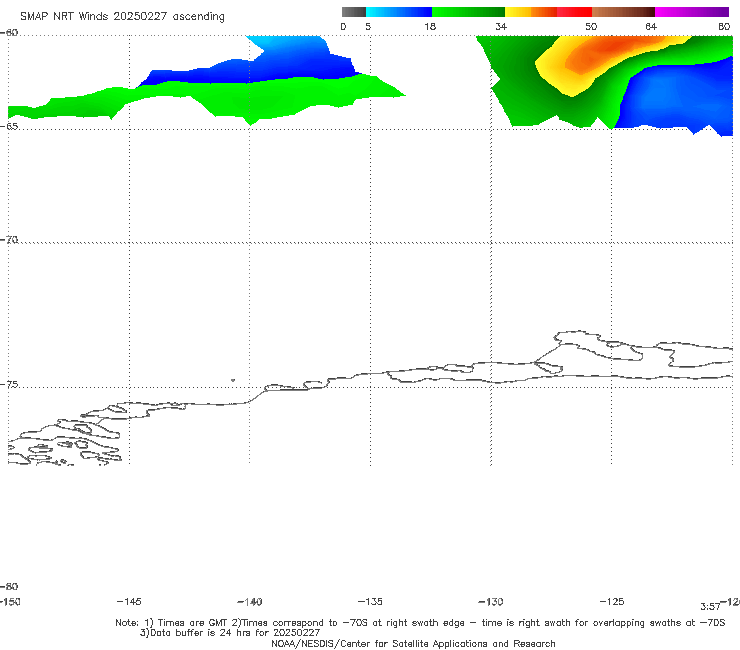
Task: Click the color bar label '5'
Action: point(368,26)
